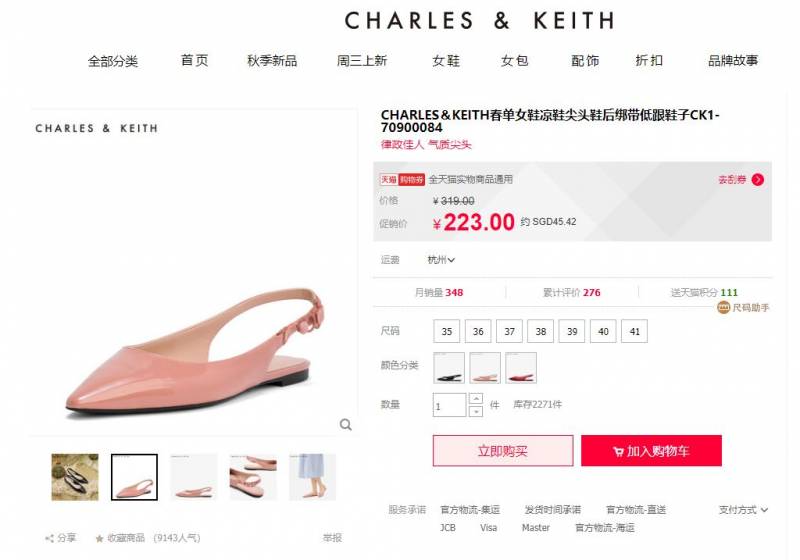Viewport: 800px width, 560px height.
Task: Go to the 女鞋 navigation tab
Action: tap(445, 61)
